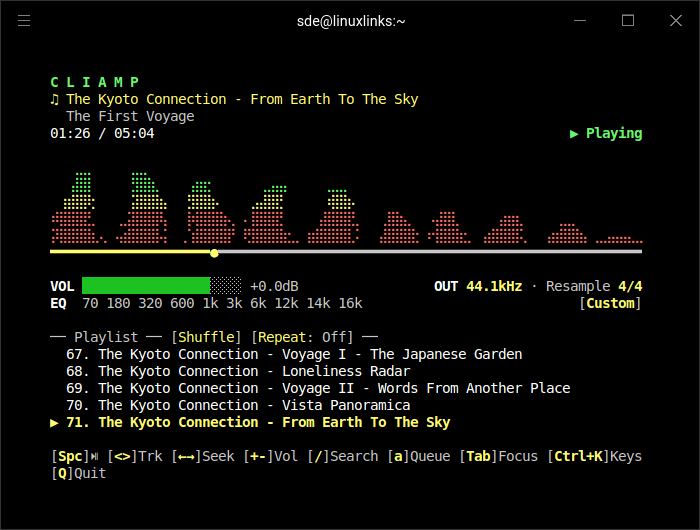Select track 70 Vista Panoramica

pyautogui.click(x=238, y=405)
